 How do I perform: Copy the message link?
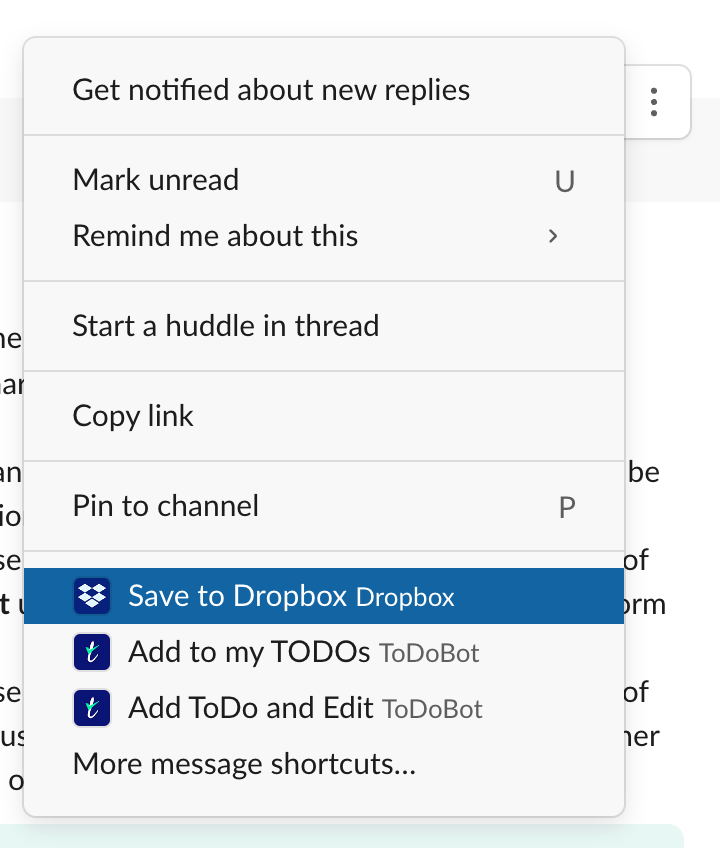click(x=132, y=416)
